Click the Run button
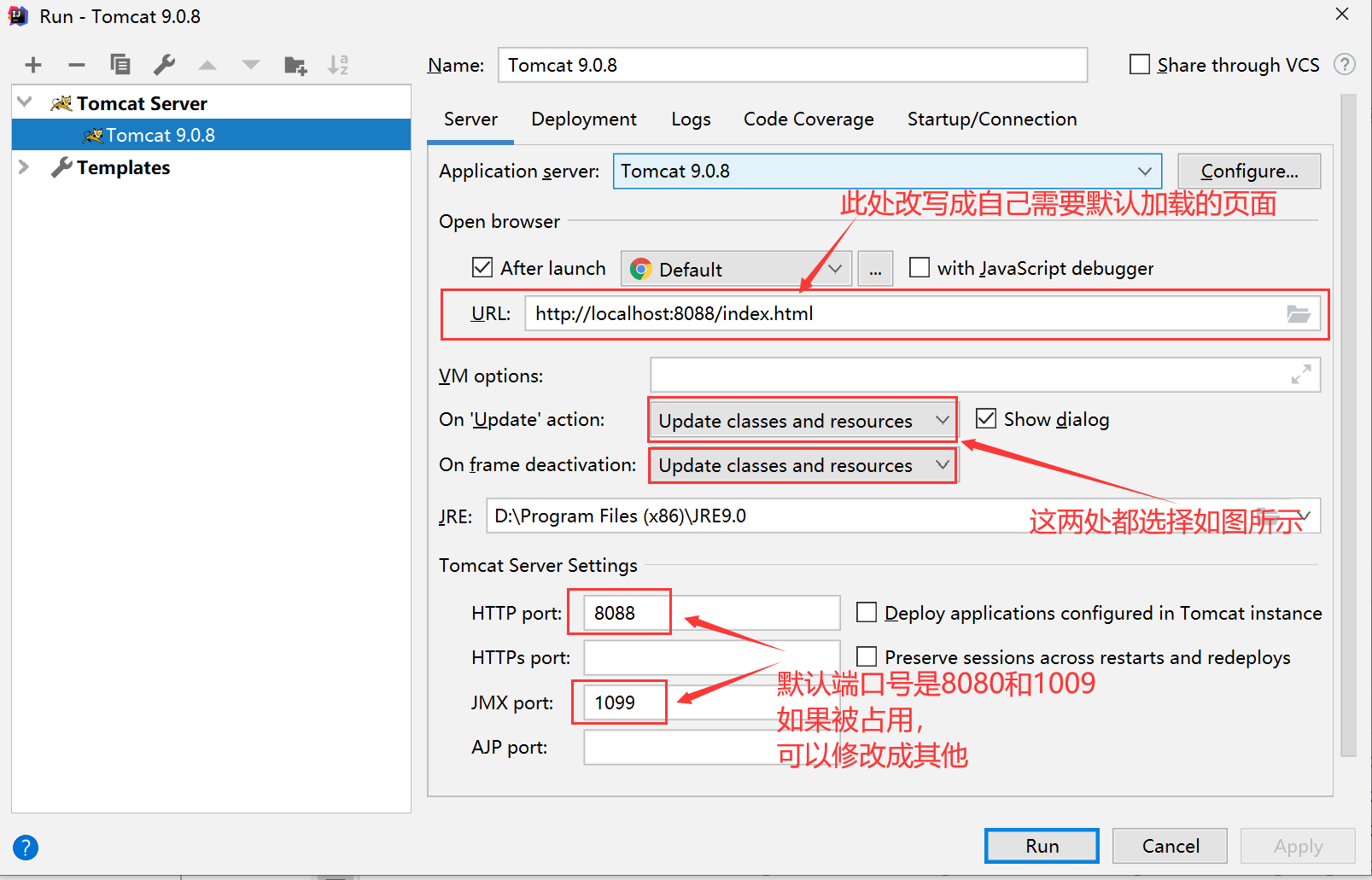 click(x=1042, y=846)
